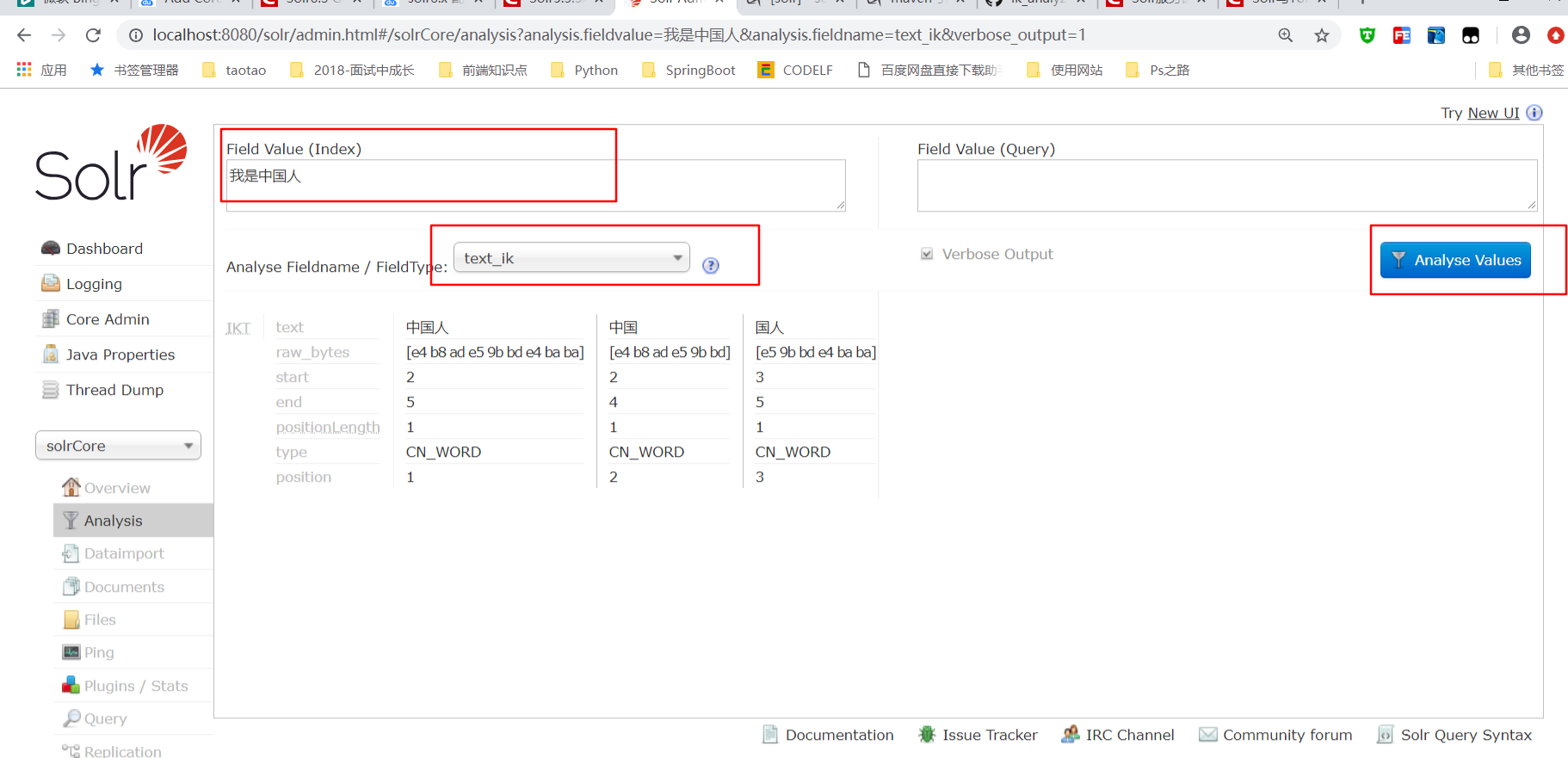Click the browser zoom magnifier icon

[x=1286, y=35]
